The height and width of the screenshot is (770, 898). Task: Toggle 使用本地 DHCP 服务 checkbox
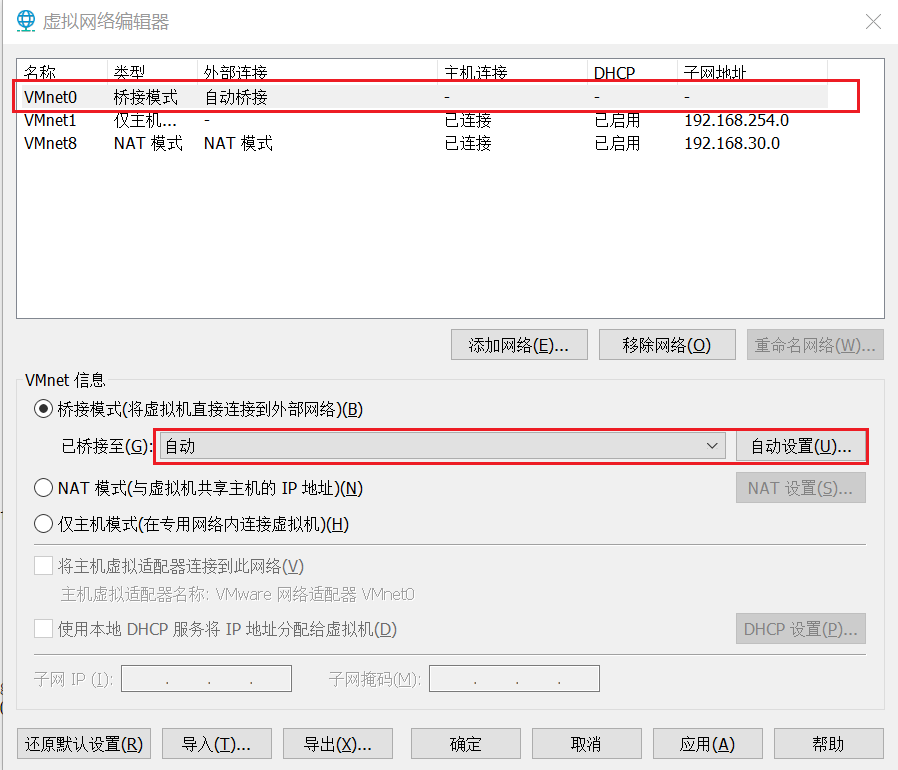point(44,628)
